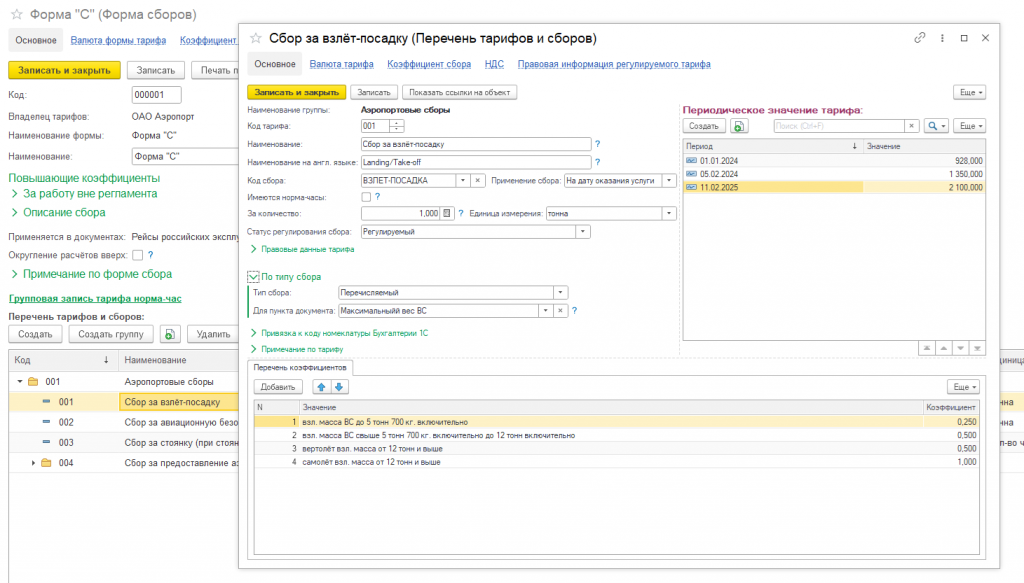
Task: Open search options magnifier in periodic panel
Action: coord(936,126)
